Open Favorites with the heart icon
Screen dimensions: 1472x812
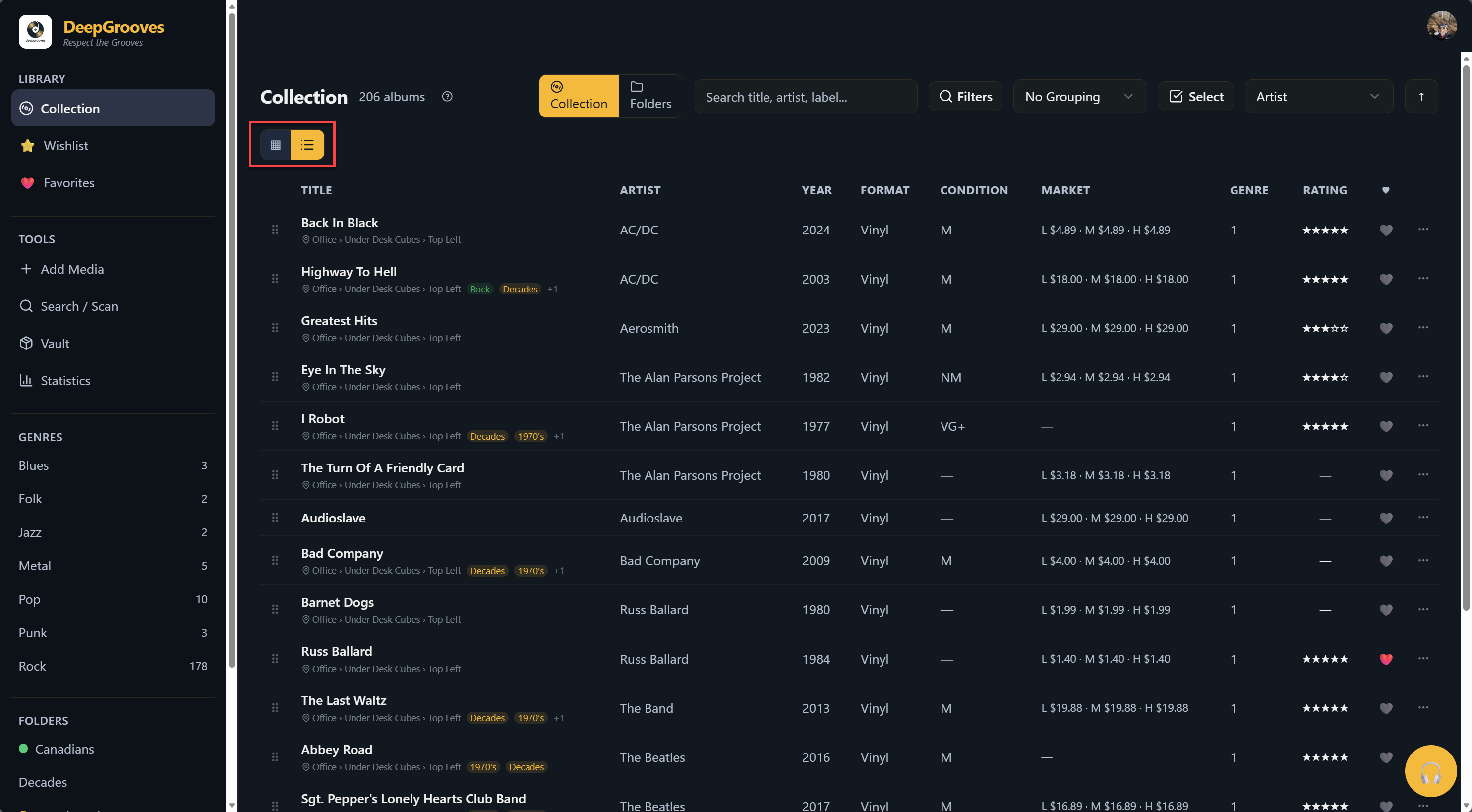coord(113,183)
